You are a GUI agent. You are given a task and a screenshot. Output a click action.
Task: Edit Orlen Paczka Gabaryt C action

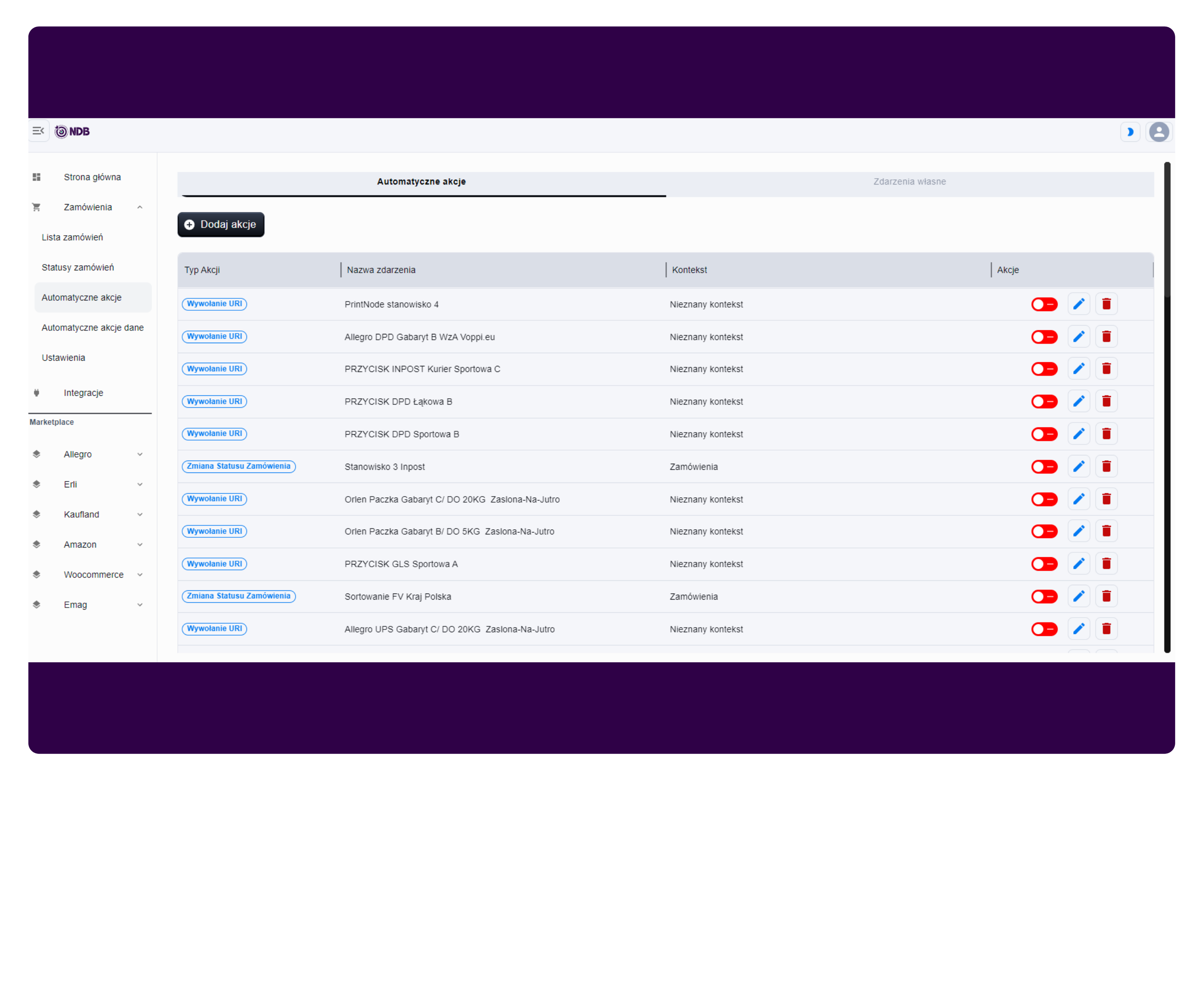coord(1079,499)
